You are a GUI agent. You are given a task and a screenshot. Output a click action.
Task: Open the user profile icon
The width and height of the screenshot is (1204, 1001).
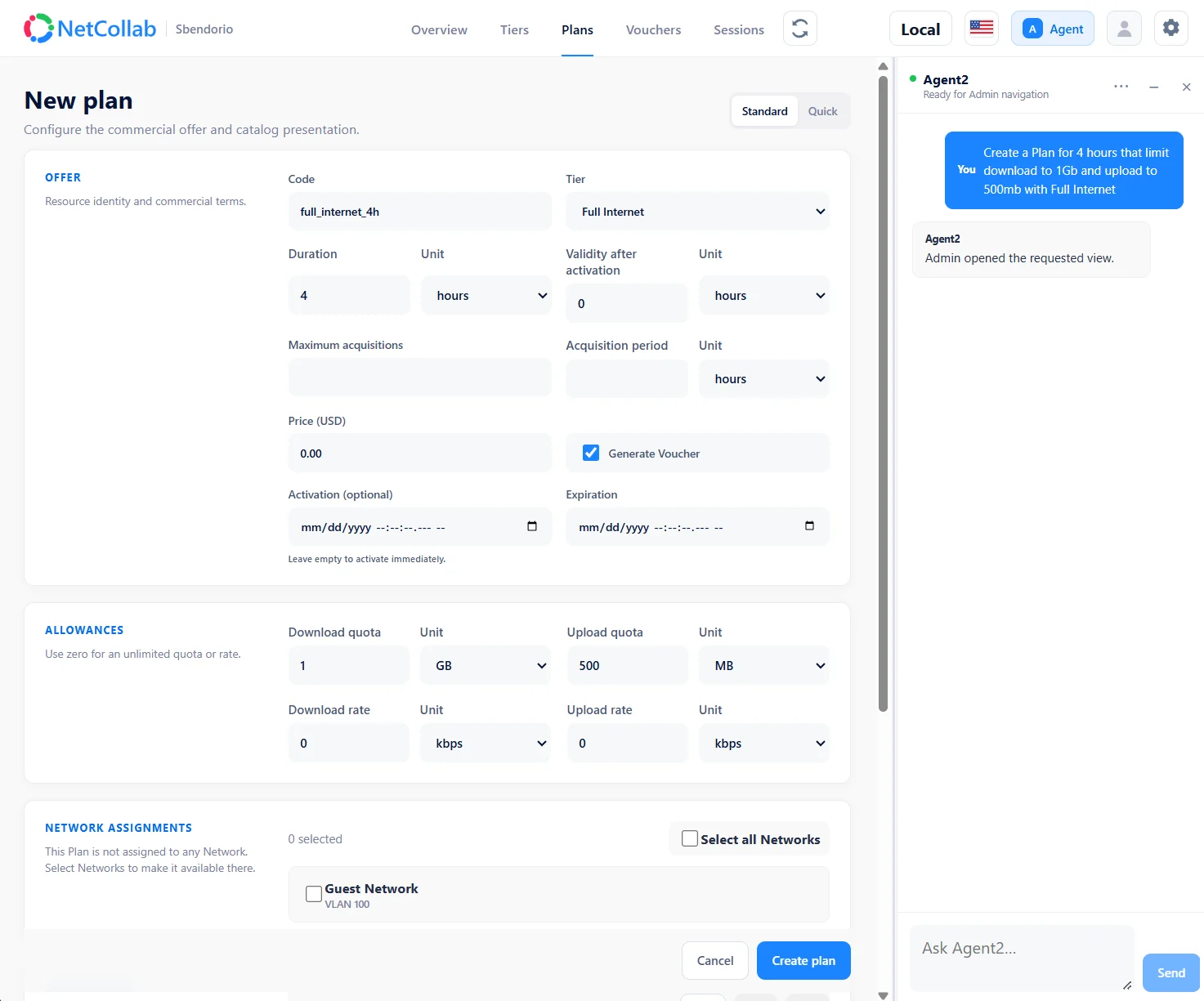[x=1124, y=29]
